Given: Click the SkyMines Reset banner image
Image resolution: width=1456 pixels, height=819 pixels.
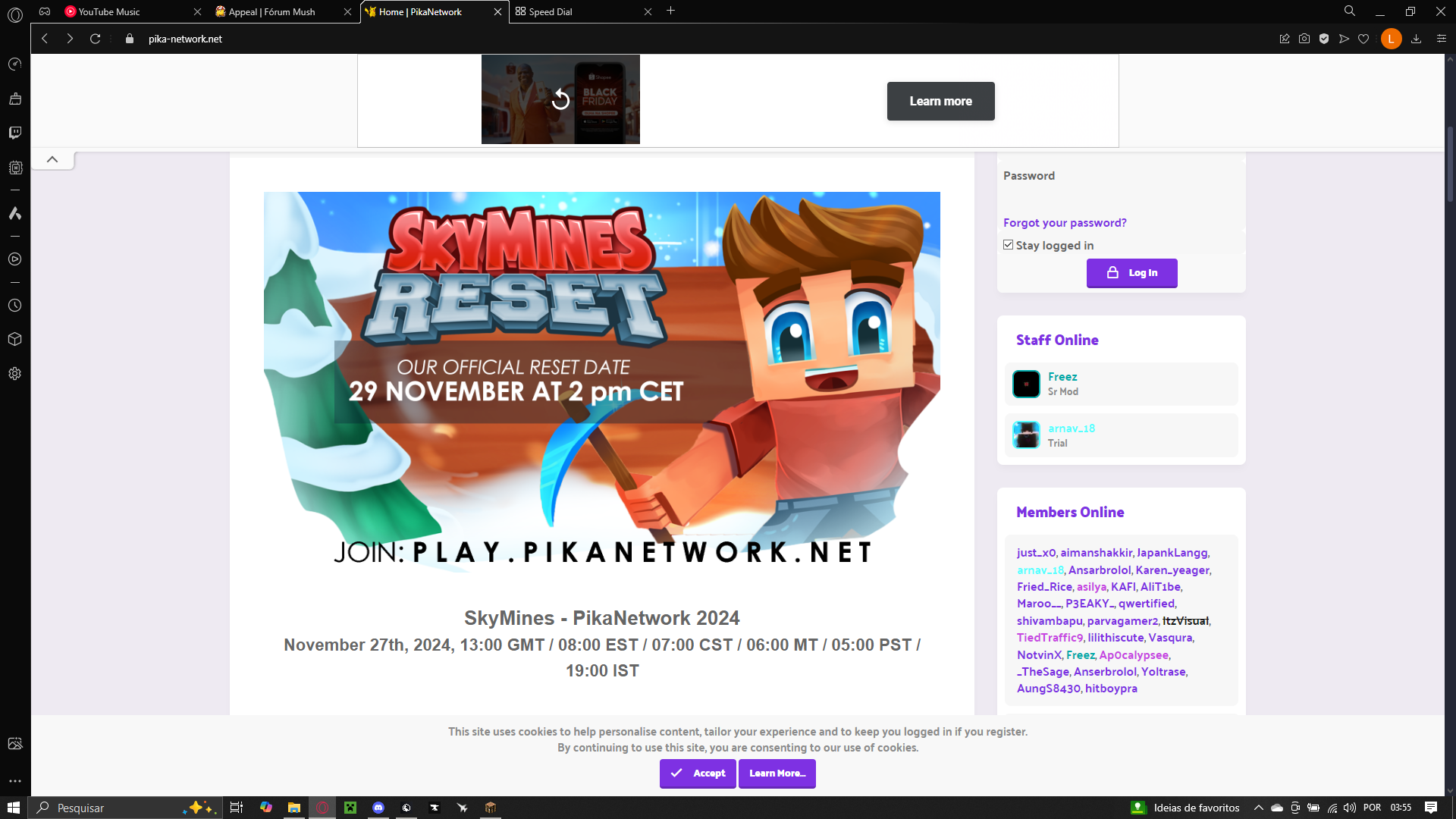Looking at the screenshot, I should [602, 382].
